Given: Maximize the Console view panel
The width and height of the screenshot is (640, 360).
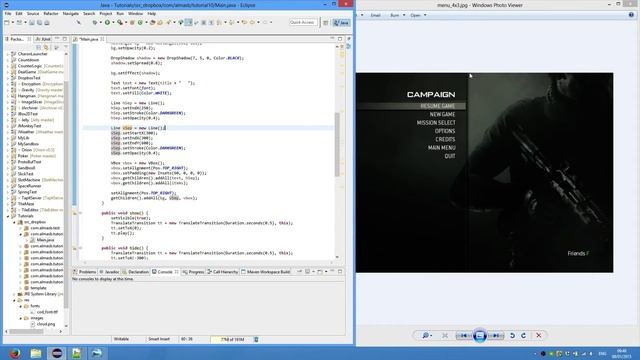Looking at the screenshot, I should [340, 271].
